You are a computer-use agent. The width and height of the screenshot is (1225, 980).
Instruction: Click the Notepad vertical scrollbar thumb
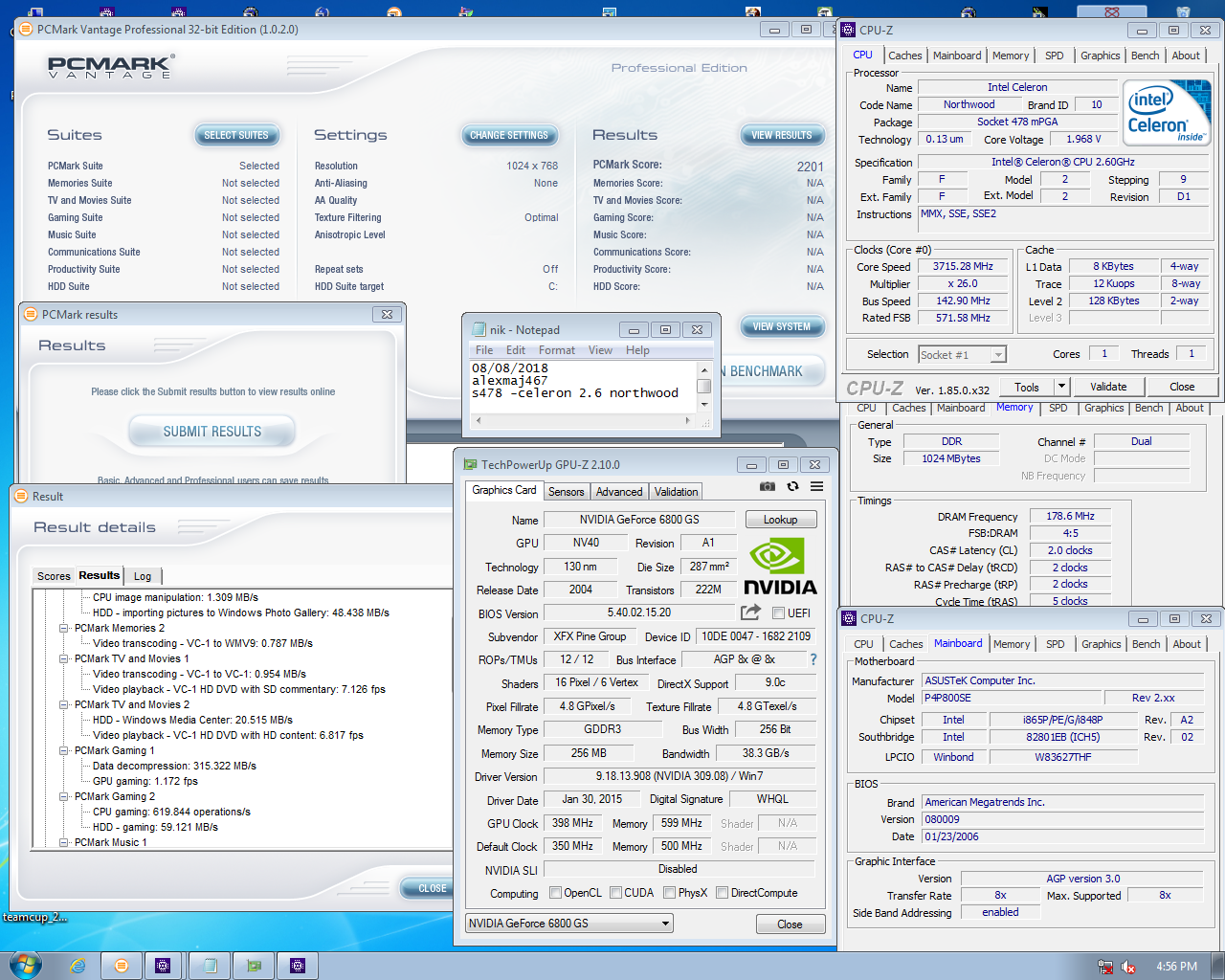click(x=703, y=386)
